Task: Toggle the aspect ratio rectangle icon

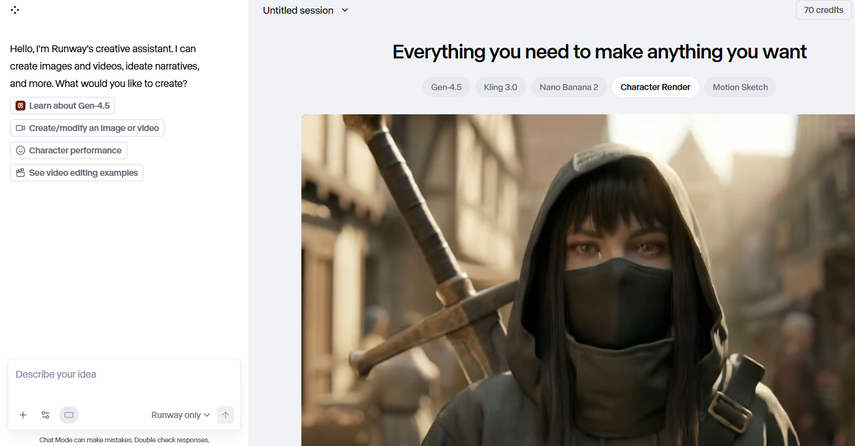Action: point(69,415)
